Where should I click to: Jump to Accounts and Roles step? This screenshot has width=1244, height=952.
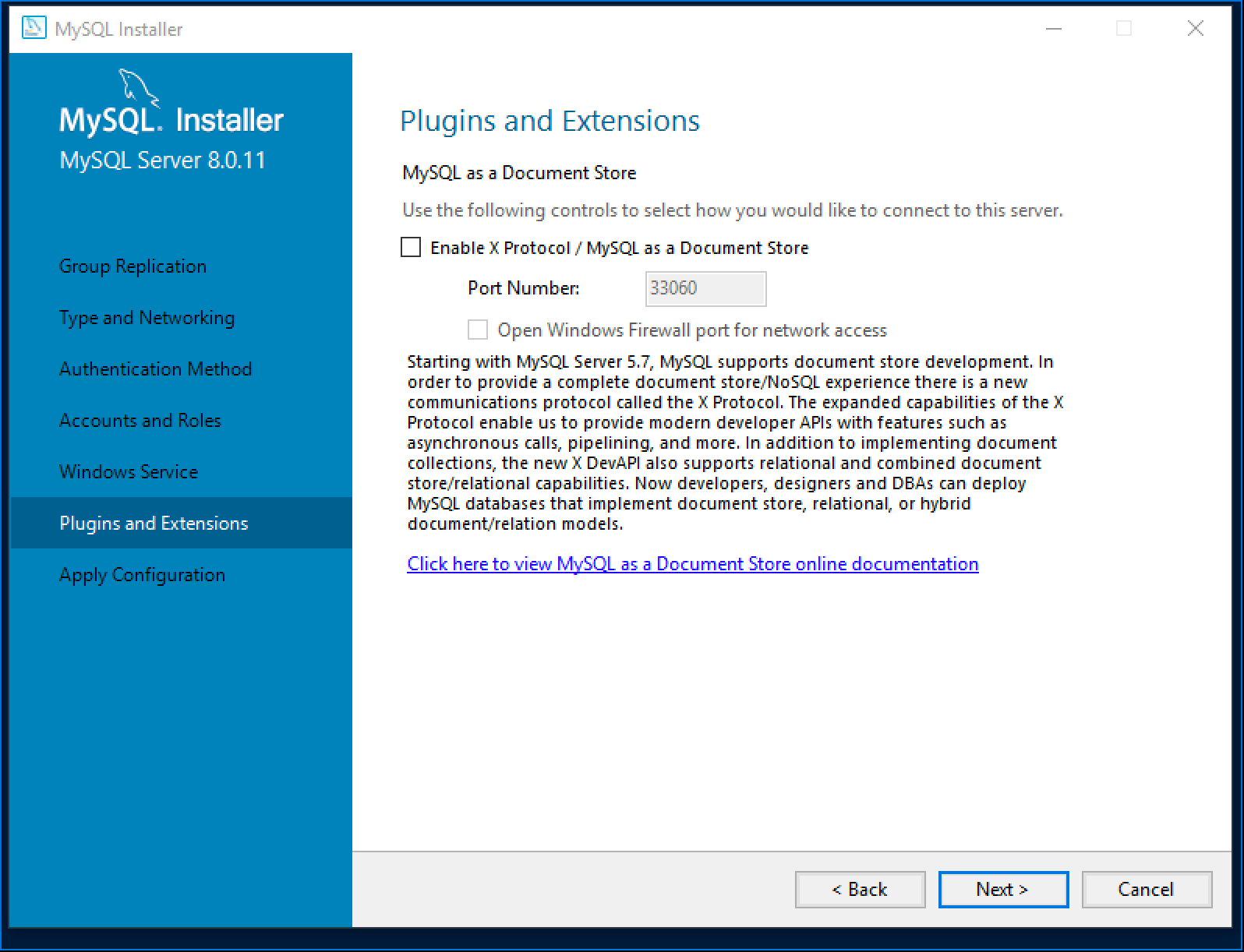click(x=140, y=421)
